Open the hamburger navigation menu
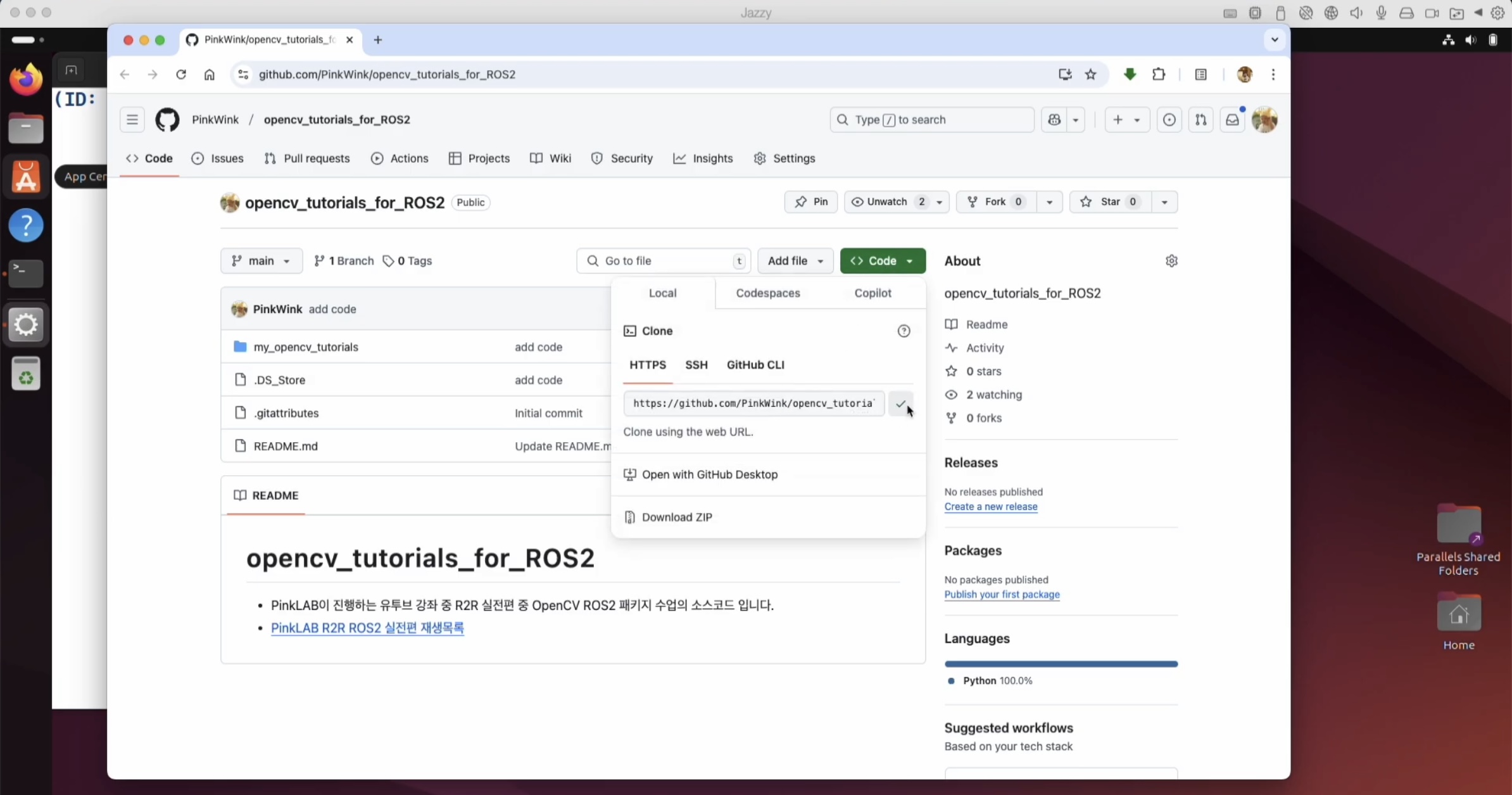The width and height of the screenshot is (1512, 795). coord(132,120)
